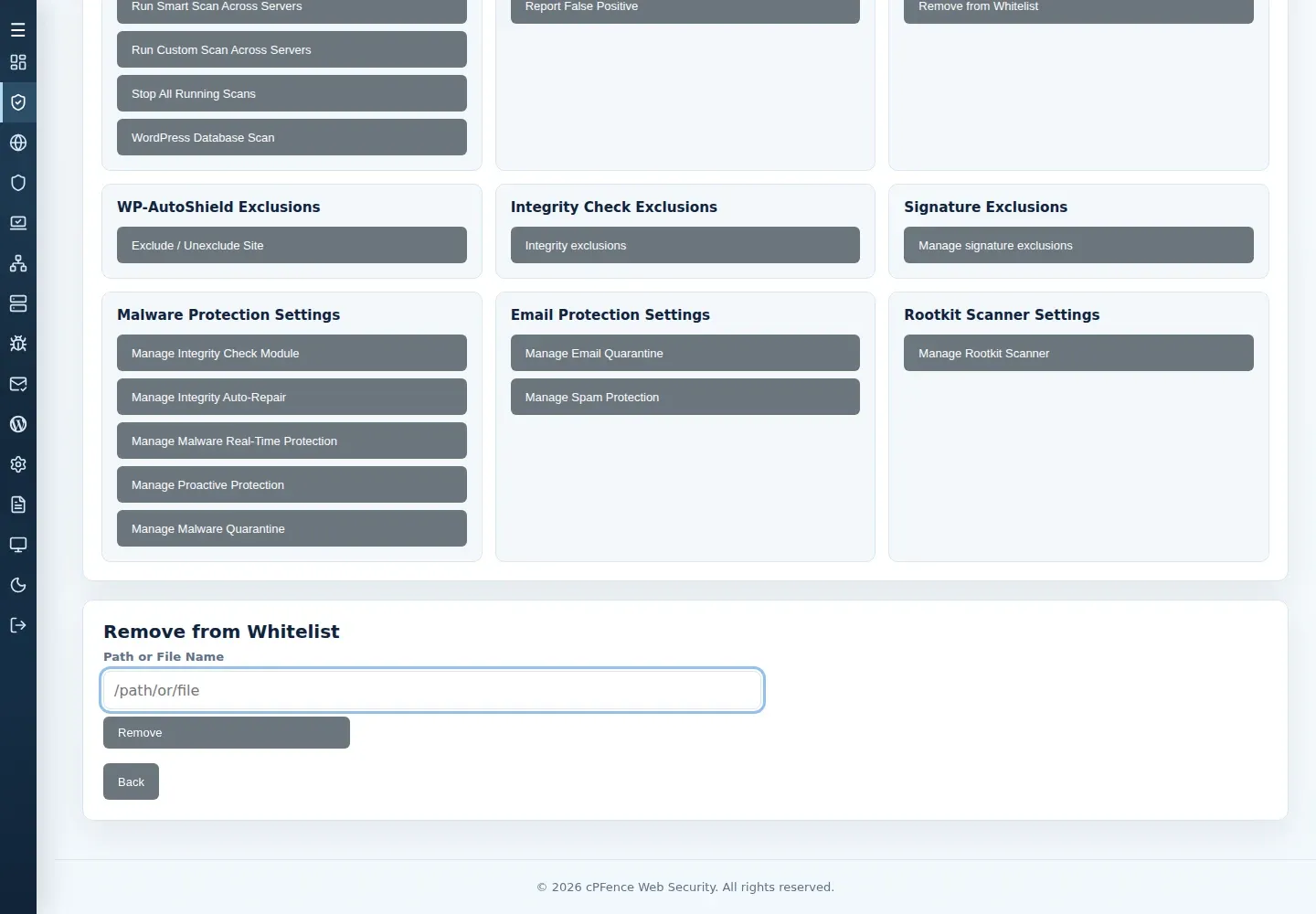Open the document file sidebar icon
Viewport: 1316px width, 914px height.
tap(18, 505)
